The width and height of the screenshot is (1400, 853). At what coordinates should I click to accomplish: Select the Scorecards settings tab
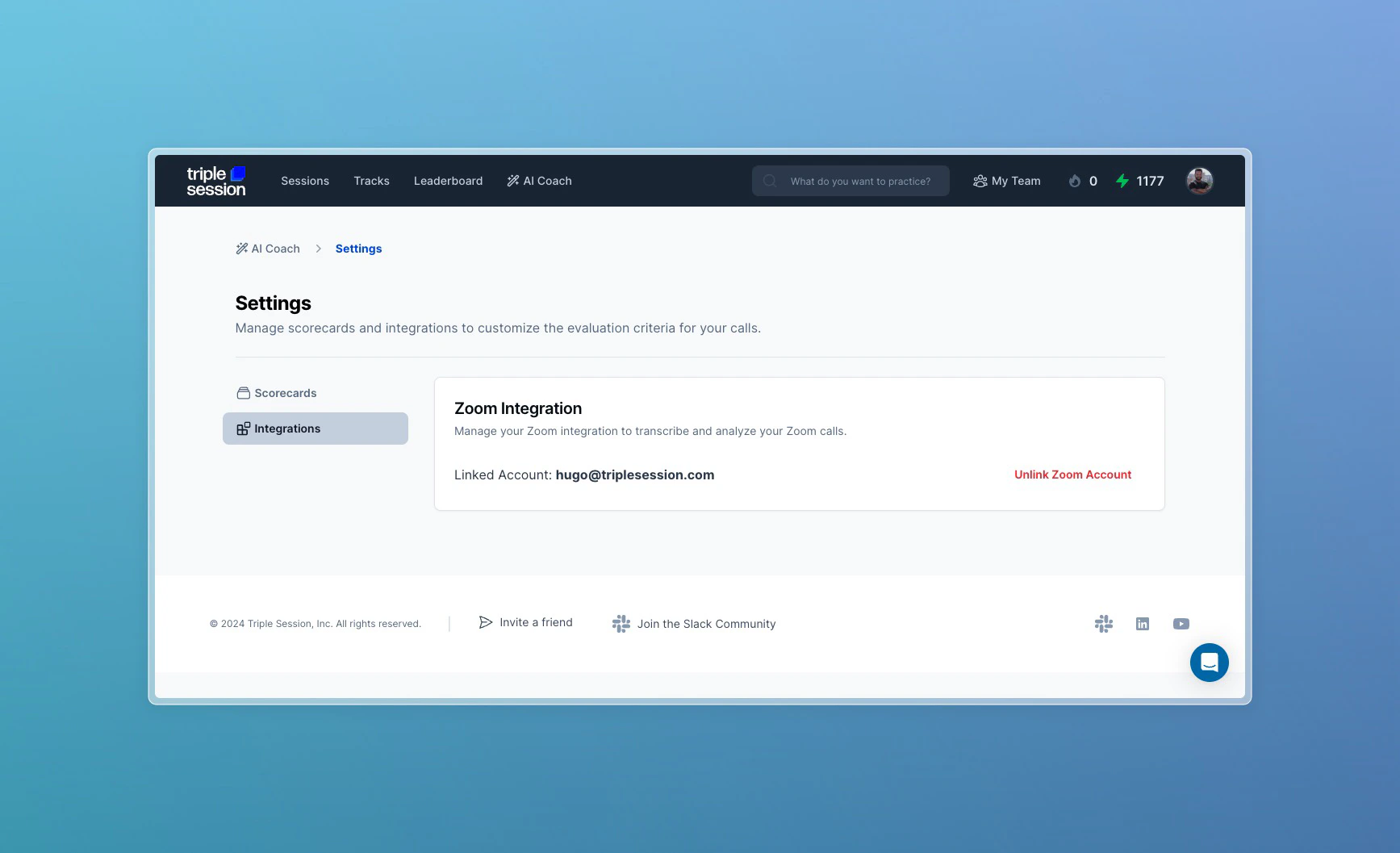click(316, 393)
